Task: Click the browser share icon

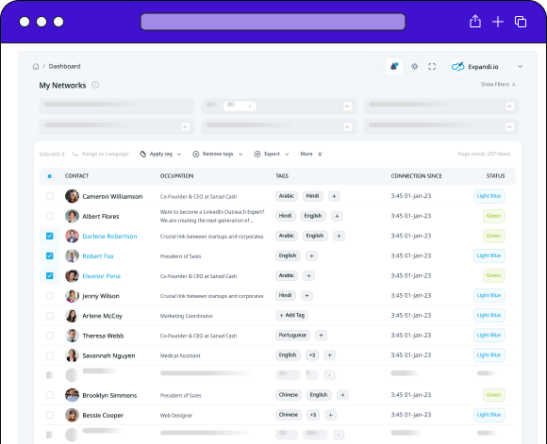Action: coord(475,21)
